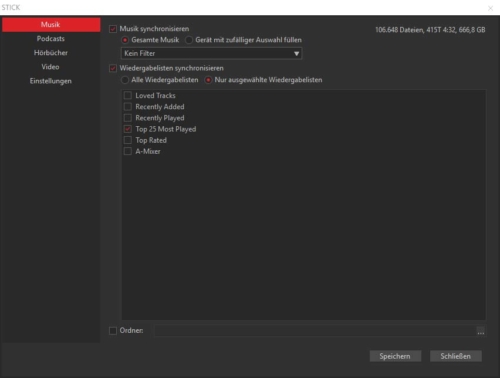This screenshot has width=500, height=378.
Task: Uncheck Top 25 Most Played playlist
Action: [x=128, y=129]
